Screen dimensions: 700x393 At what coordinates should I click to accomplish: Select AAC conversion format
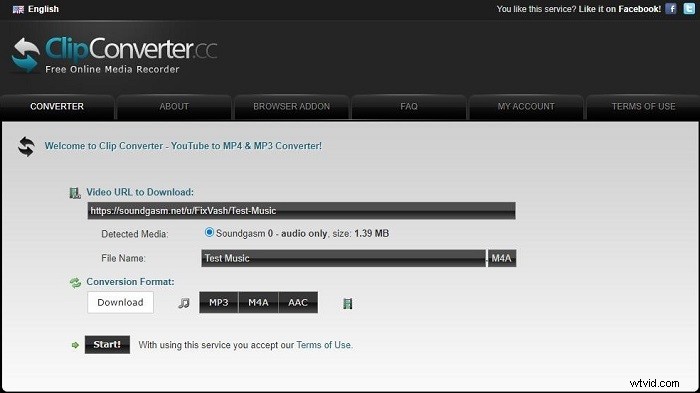[298, 302]
